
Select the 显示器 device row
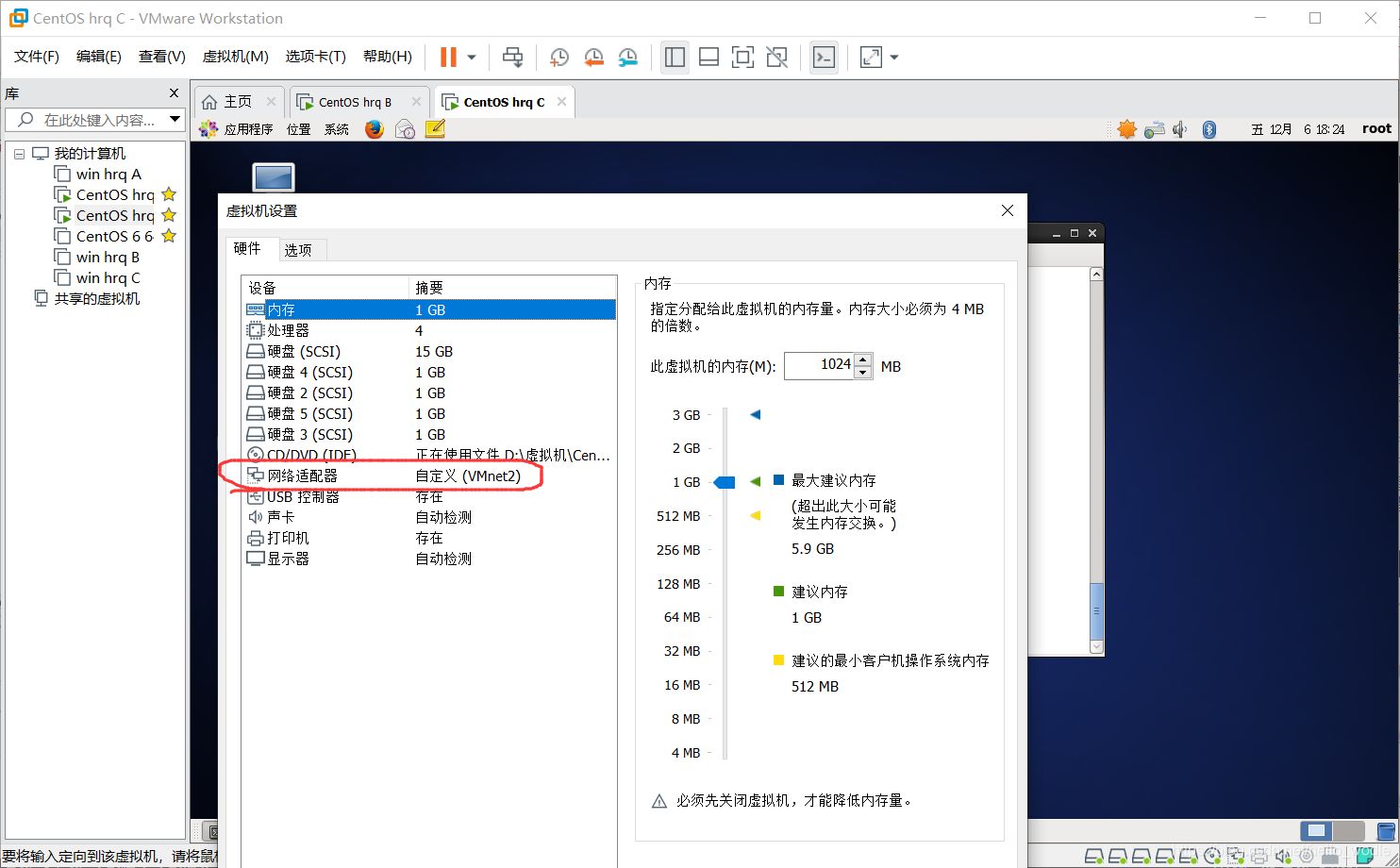click(430, 559)
